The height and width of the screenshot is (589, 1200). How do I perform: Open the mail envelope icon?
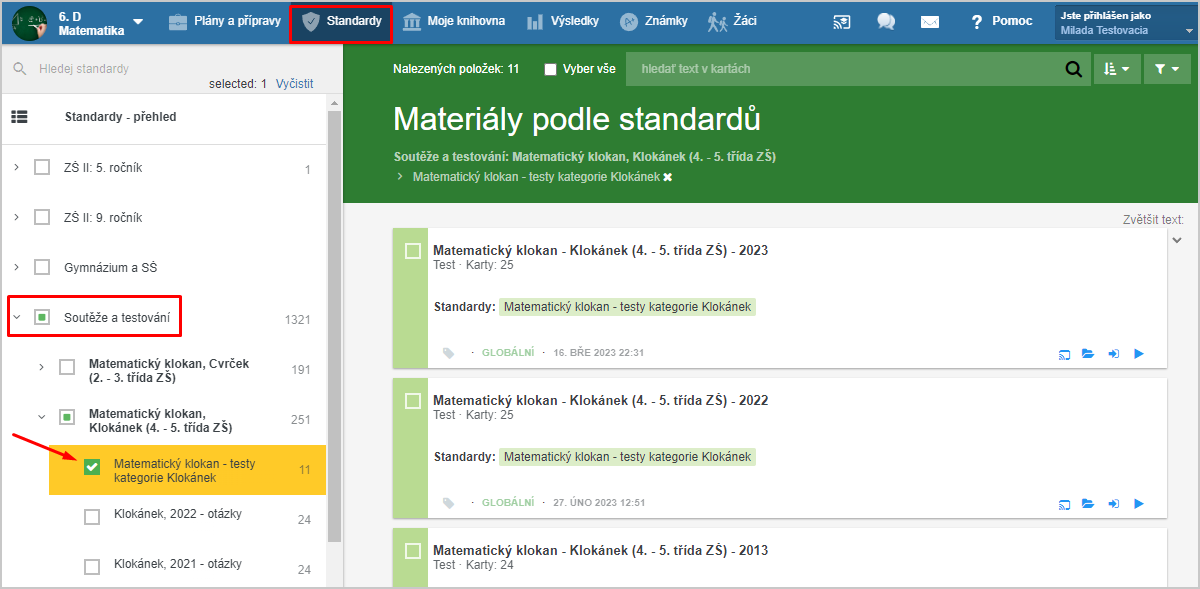pyautogui.click(x=930, y=21)
